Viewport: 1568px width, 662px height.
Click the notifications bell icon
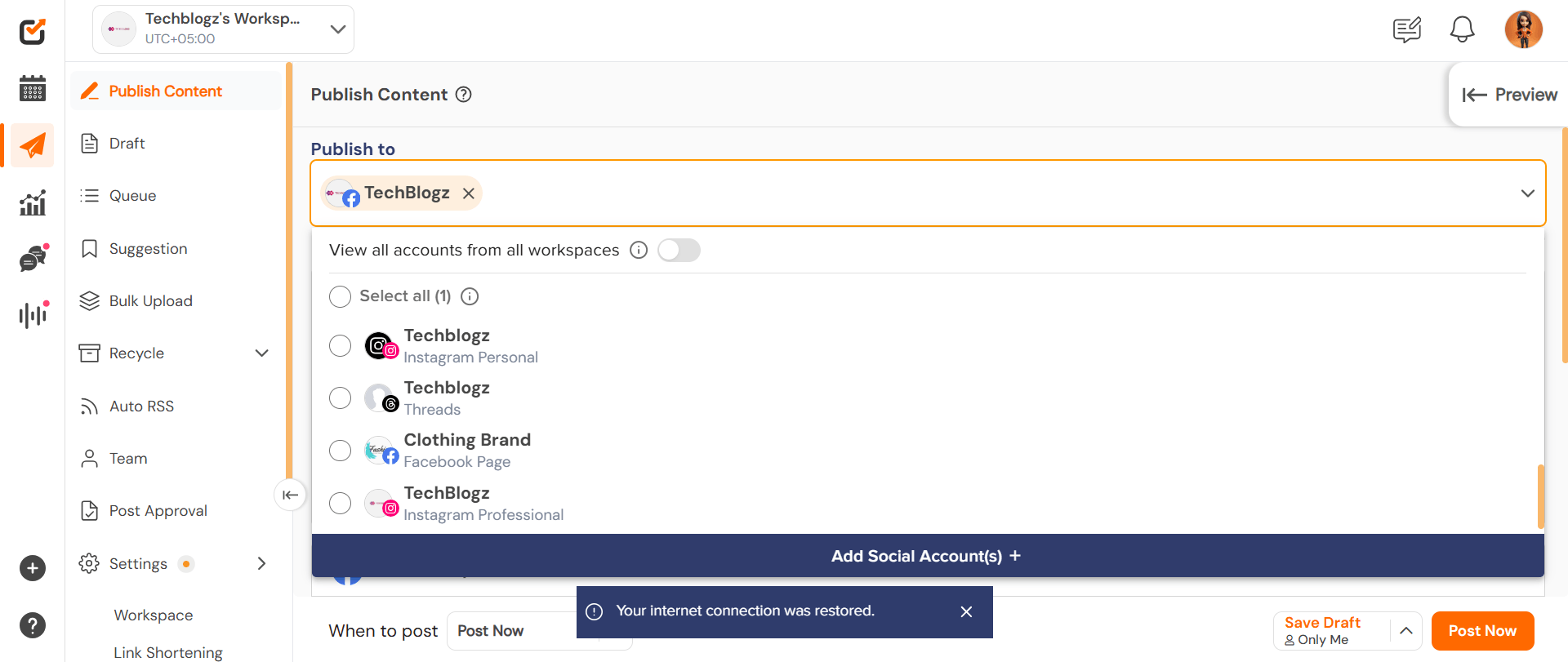pos(1462,30)
